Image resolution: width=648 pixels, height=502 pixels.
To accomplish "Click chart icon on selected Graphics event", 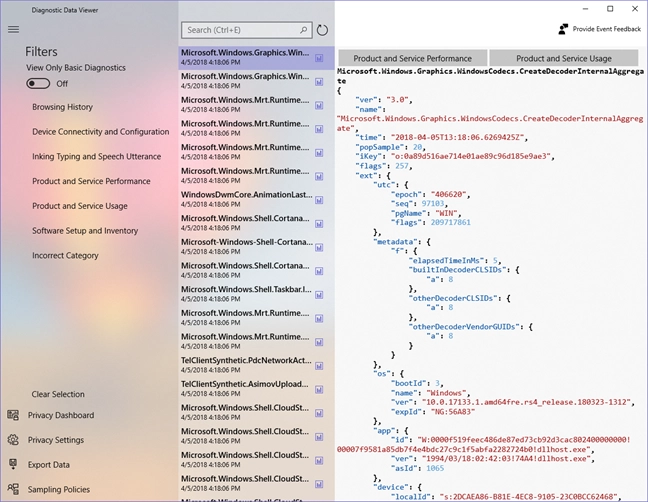I will point(319,58).
